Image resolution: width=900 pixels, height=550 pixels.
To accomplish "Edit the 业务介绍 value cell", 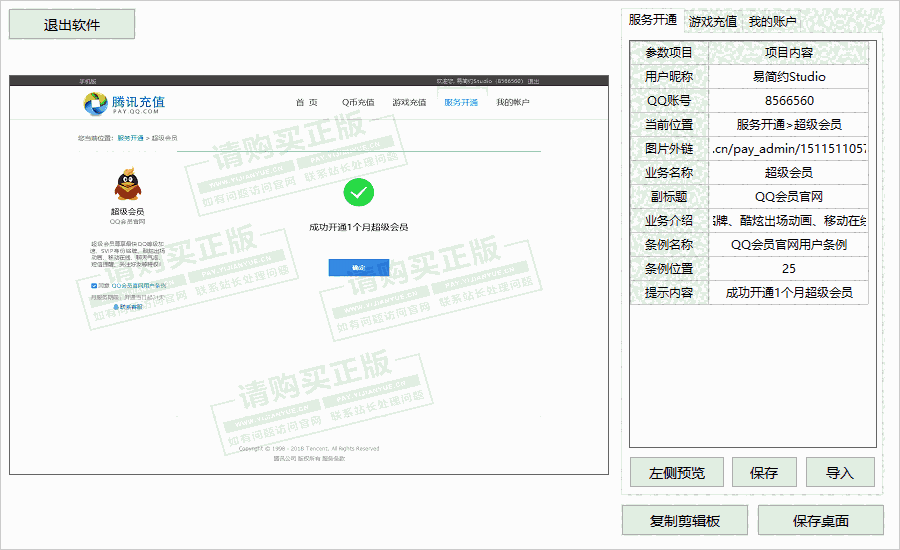I will tap(789, 220).
